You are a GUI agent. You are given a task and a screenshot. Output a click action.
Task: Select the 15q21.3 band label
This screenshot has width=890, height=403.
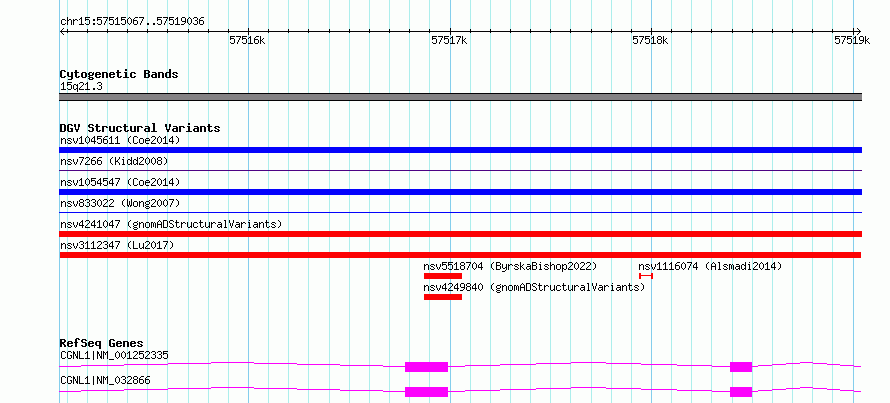81,87
